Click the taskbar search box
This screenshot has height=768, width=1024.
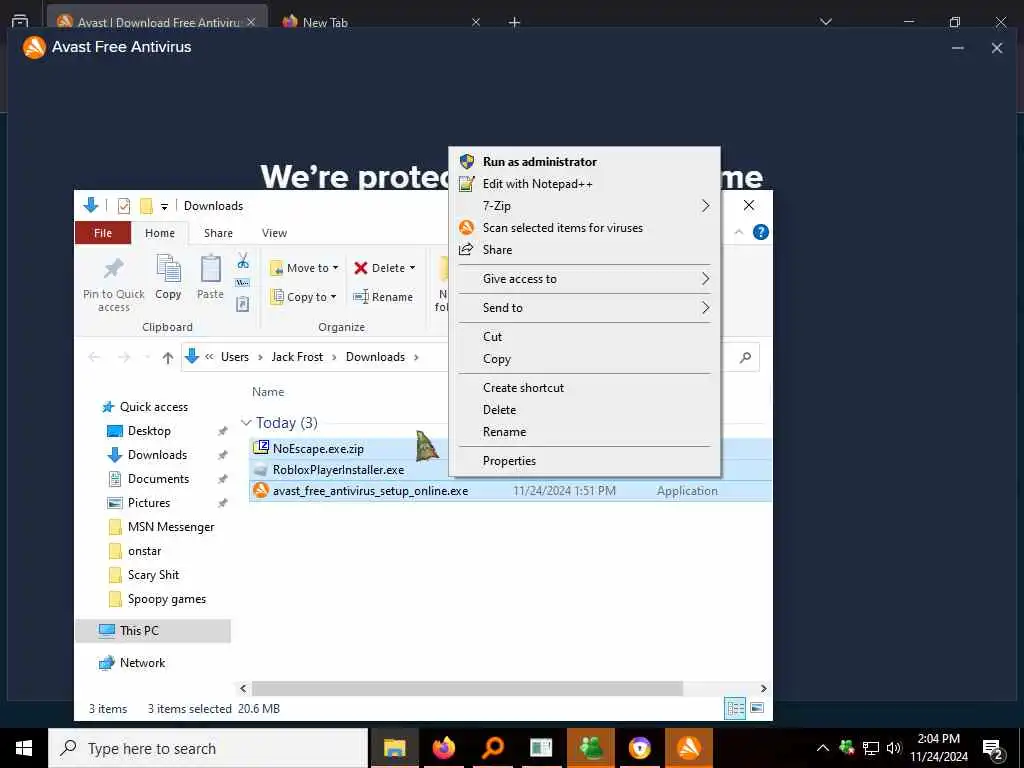208,748
